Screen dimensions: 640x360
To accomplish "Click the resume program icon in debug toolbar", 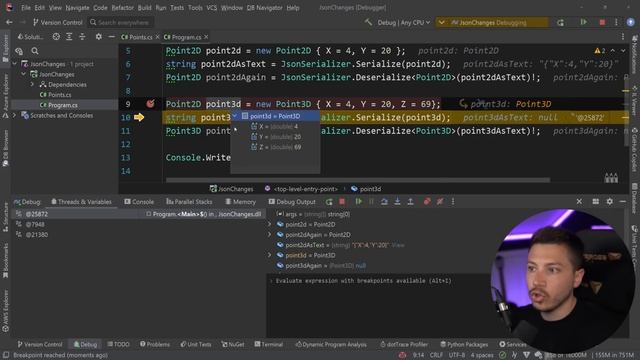I will coord(358,202).
